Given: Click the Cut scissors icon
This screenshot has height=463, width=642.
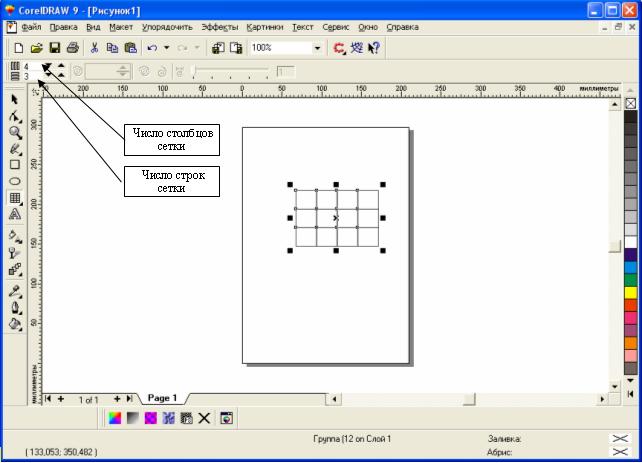Looking at the screenshot, I should coord(95,47).
